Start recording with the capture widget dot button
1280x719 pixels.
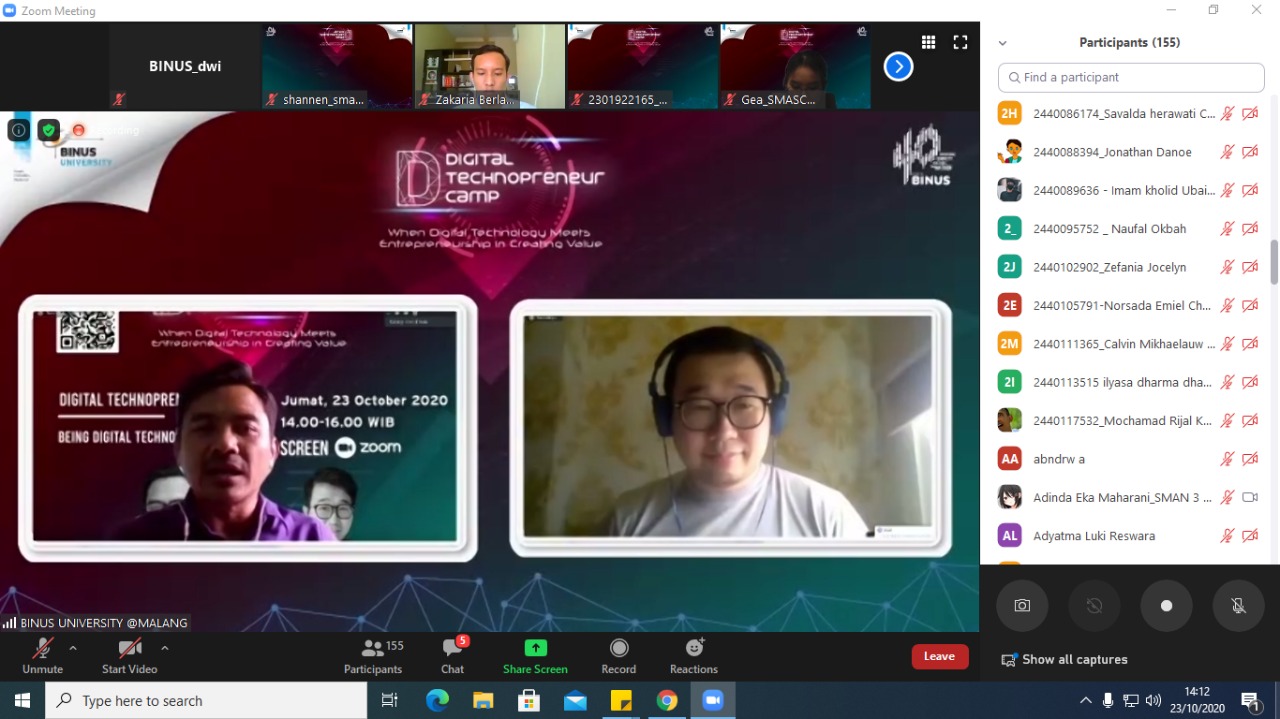[1166, 606]
